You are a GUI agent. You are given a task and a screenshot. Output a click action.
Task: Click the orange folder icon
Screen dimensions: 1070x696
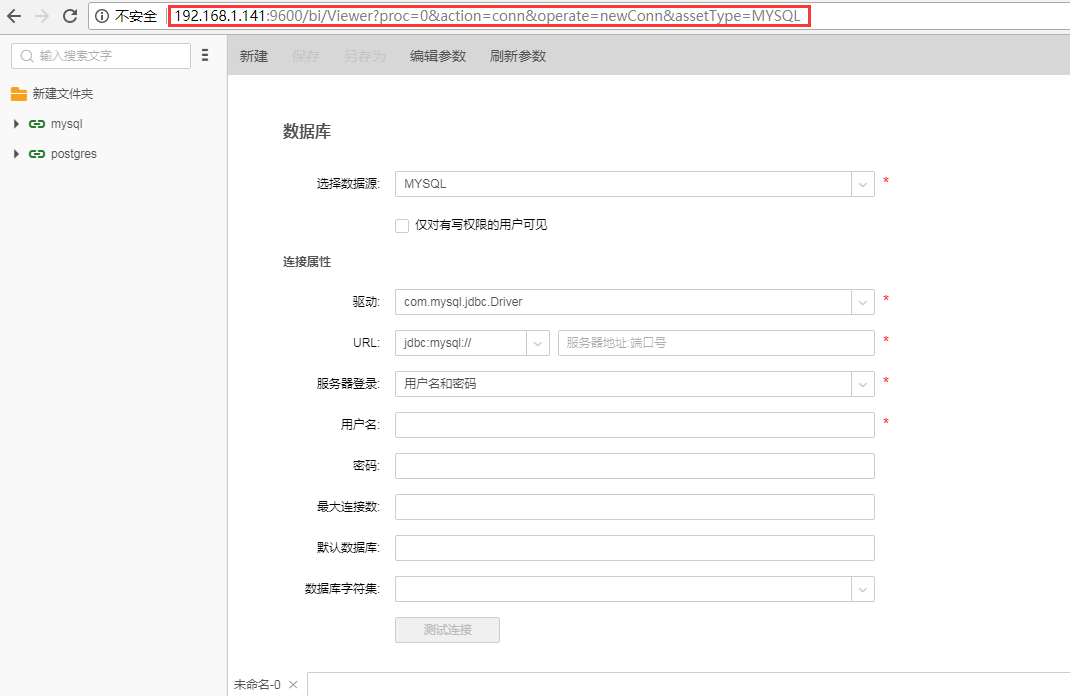(19, 94)
